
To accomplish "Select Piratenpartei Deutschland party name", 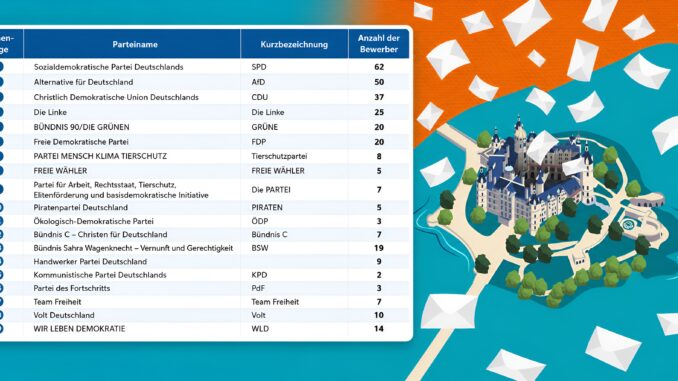I will click(80, 208).
